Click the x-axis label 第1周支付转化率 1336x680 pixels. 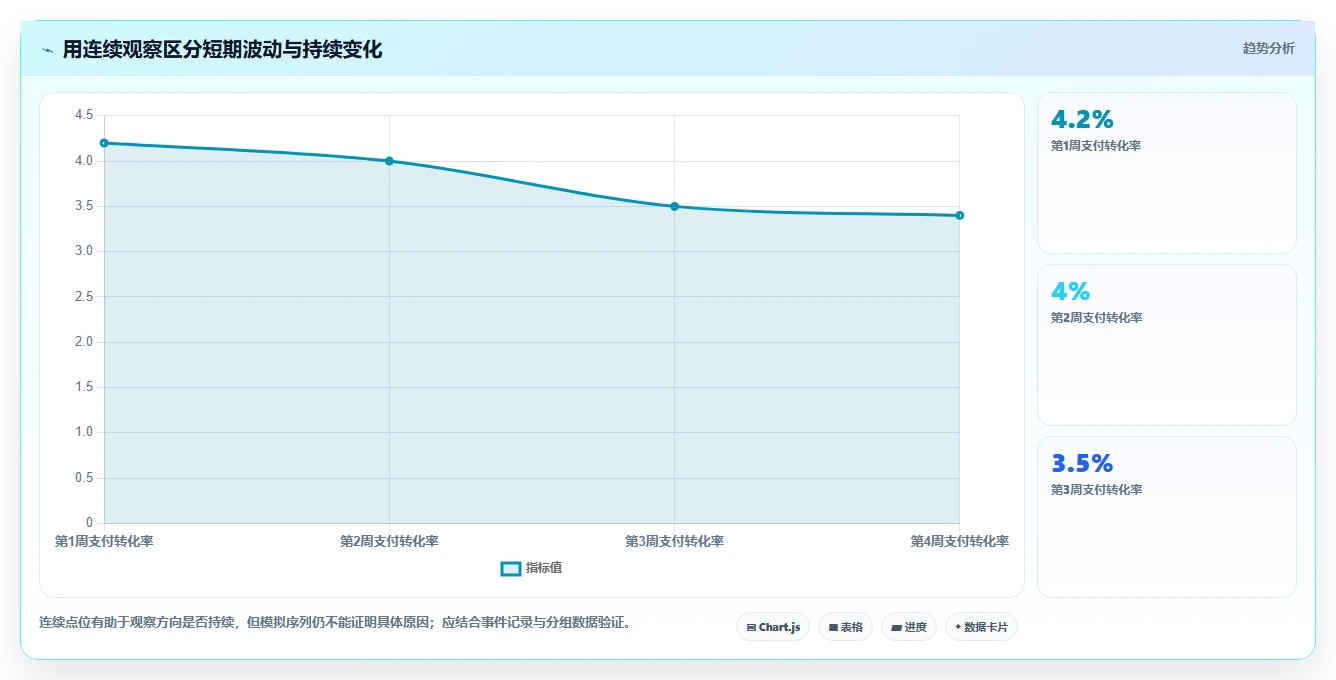click(x=104, y=541)
